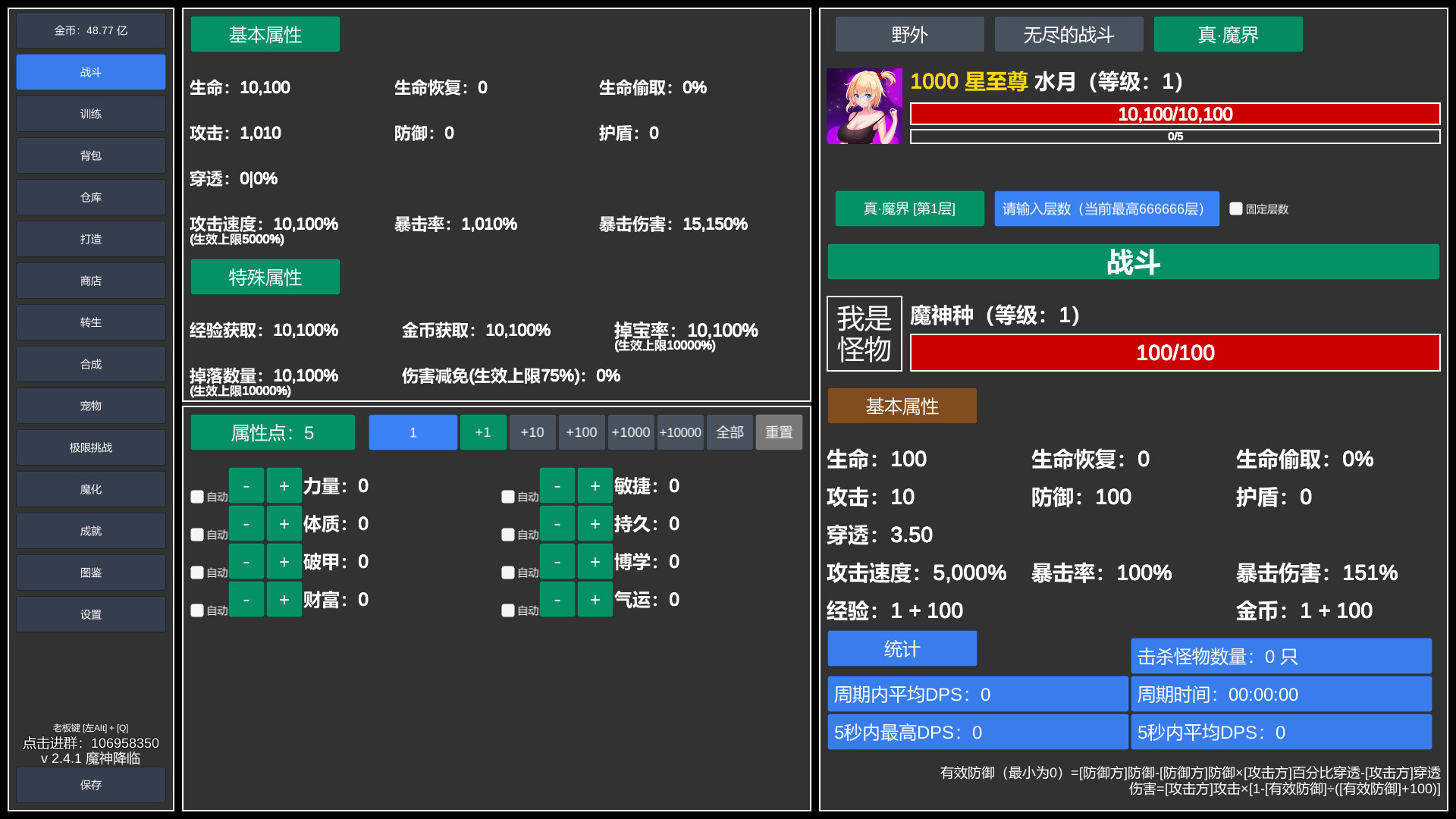Increase 力量 with its plus button
The width and height of the screenshot is (1456, 819).
[x=284, y=485]
